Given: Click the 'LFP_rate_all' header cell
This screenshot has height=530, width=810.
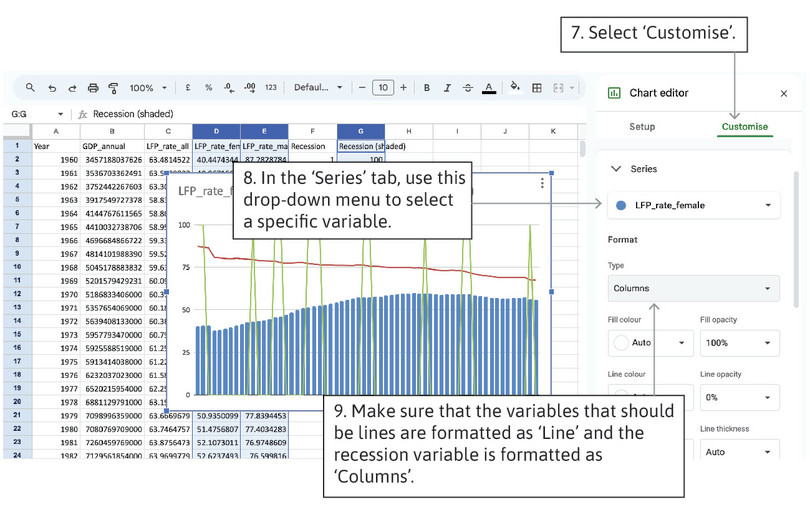Looking at the screenshot, I should coord(168,146).
